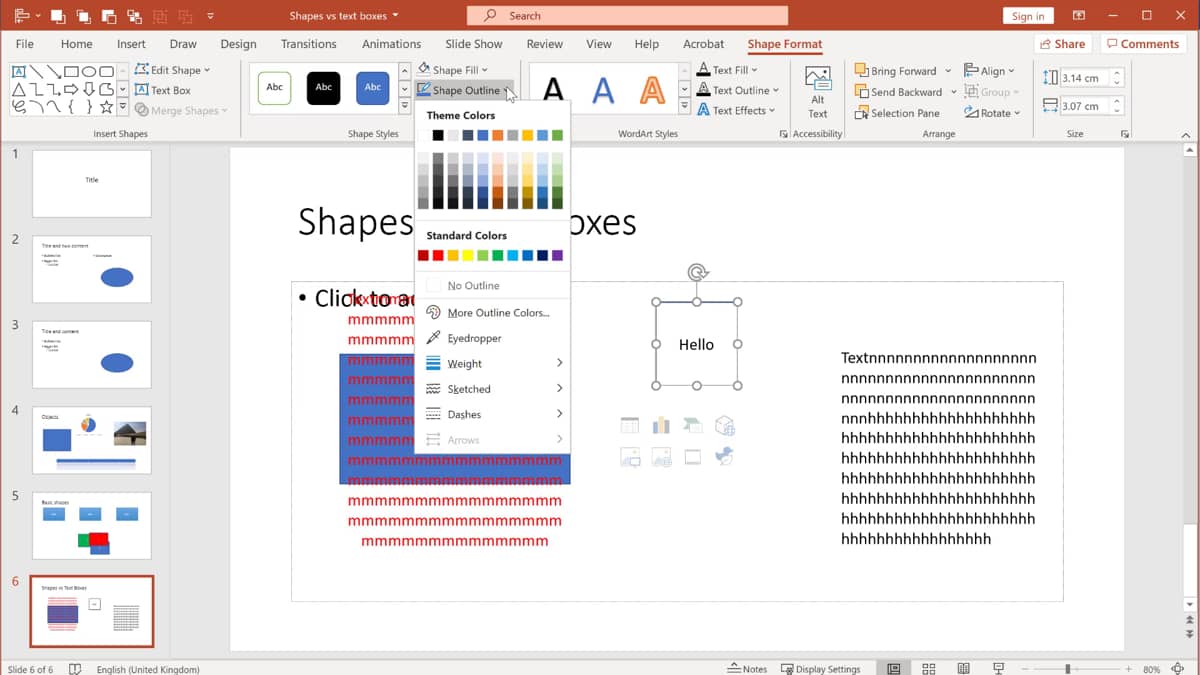Screen dimensions: 1200x675
Task: Open the Text Effects dropdown
Action: [735, 110]
